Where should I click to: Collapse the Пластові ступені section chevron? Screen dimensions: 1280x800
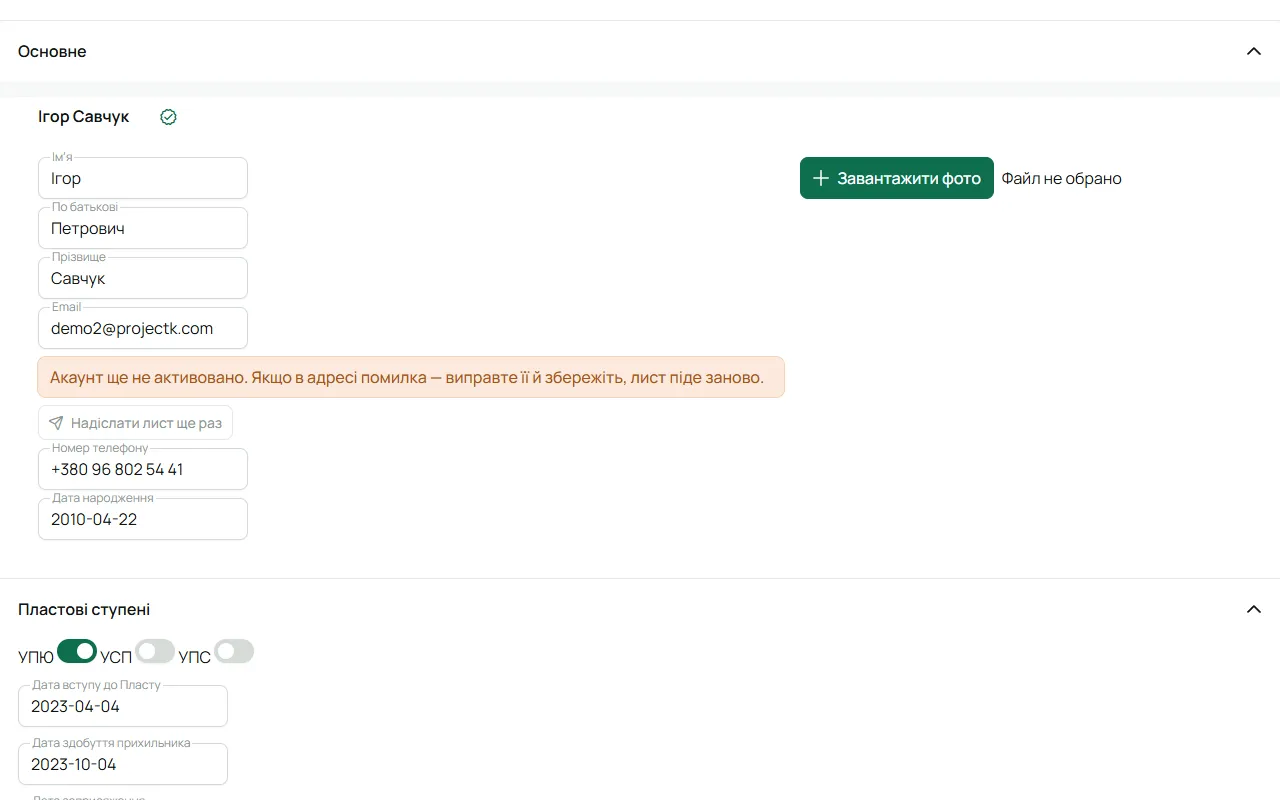(1254, 609)
